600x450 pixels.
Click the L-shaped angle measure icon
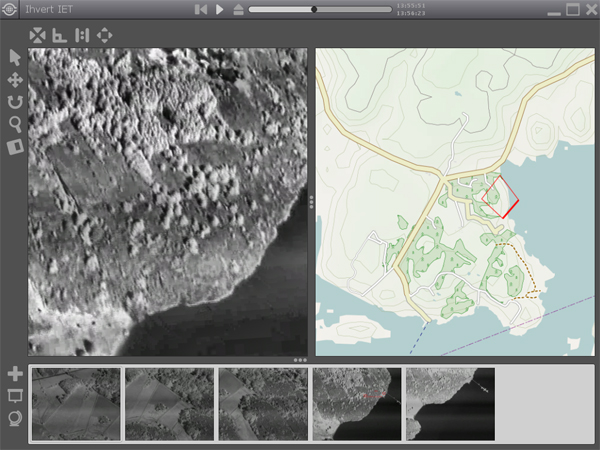pyautogui.click(x=59, y=35)
